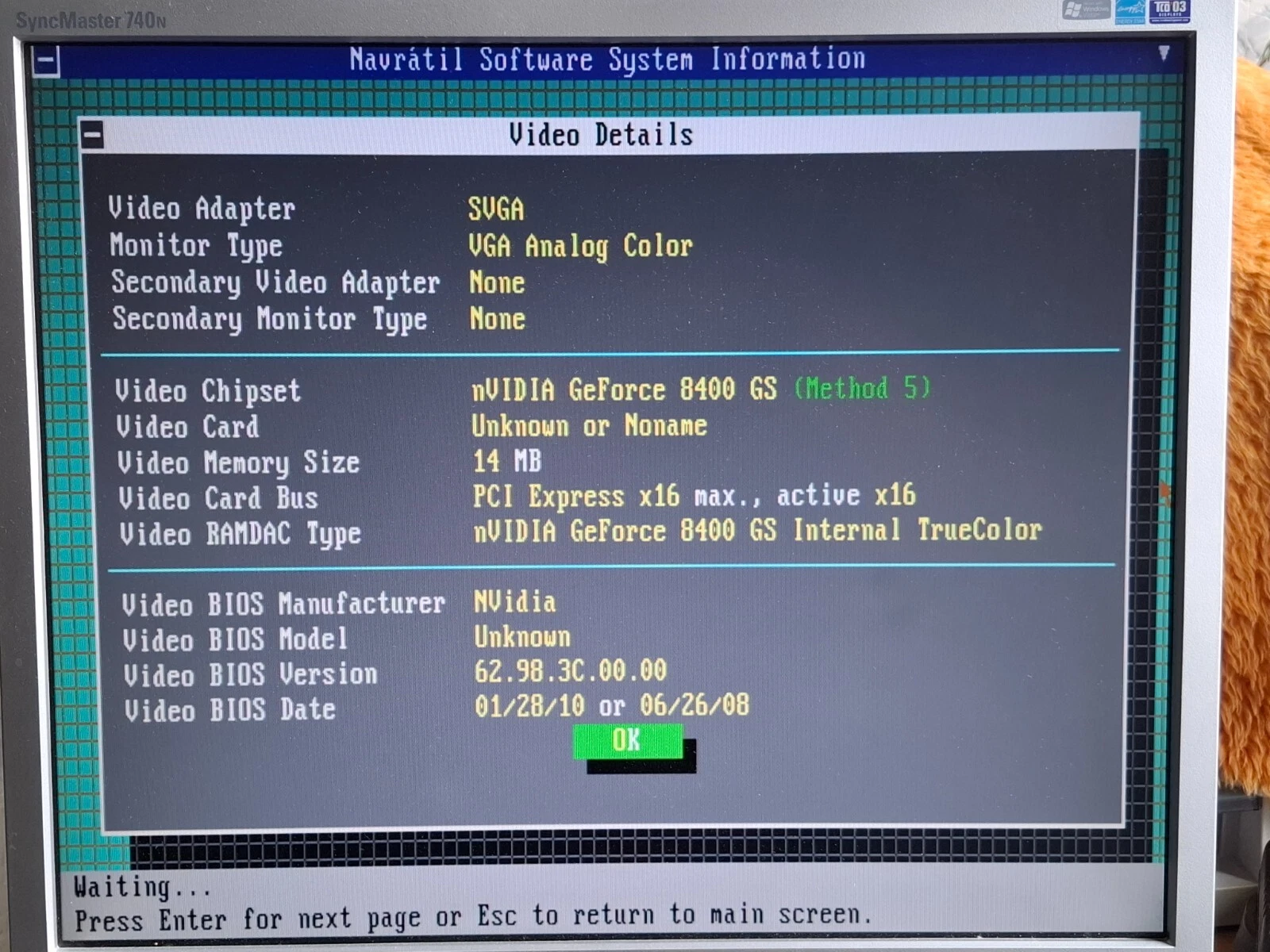The image size is (1270, 952).
Task: Click 'Press Enter for next page' hint line
Action: tap(474, 917)
